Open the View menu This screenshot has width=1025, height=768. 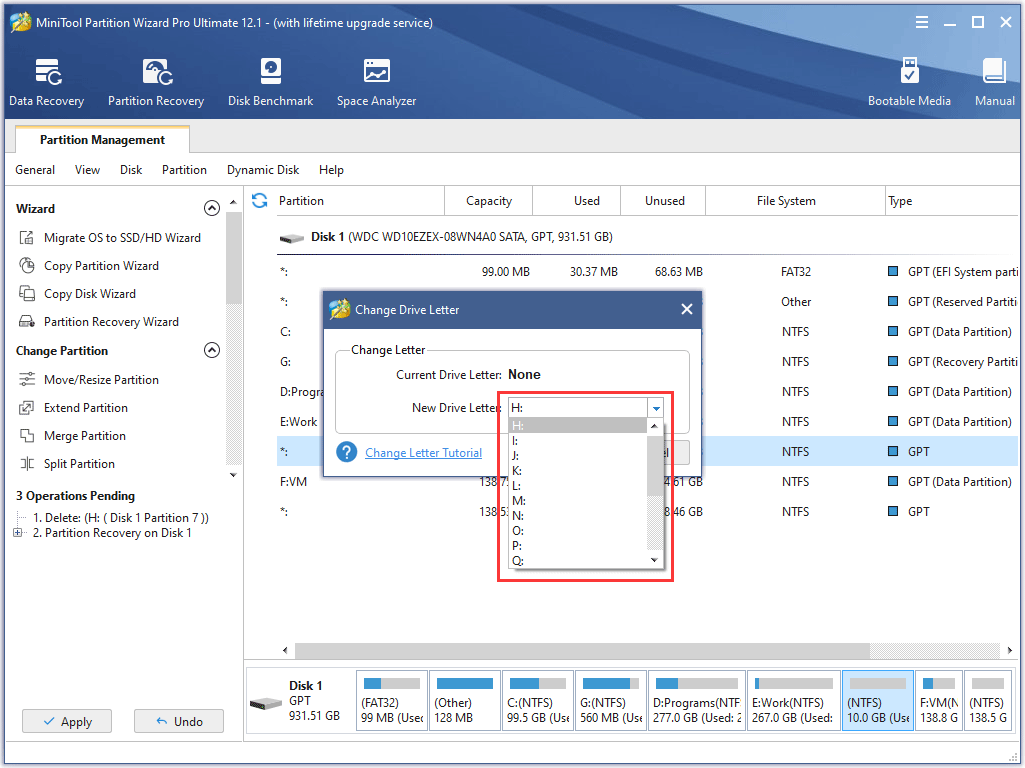tap(87, 170)
